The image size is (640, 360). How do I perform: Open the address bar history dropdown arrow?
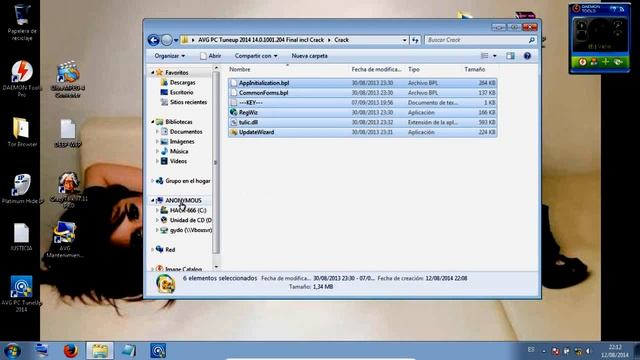[404, 40]
